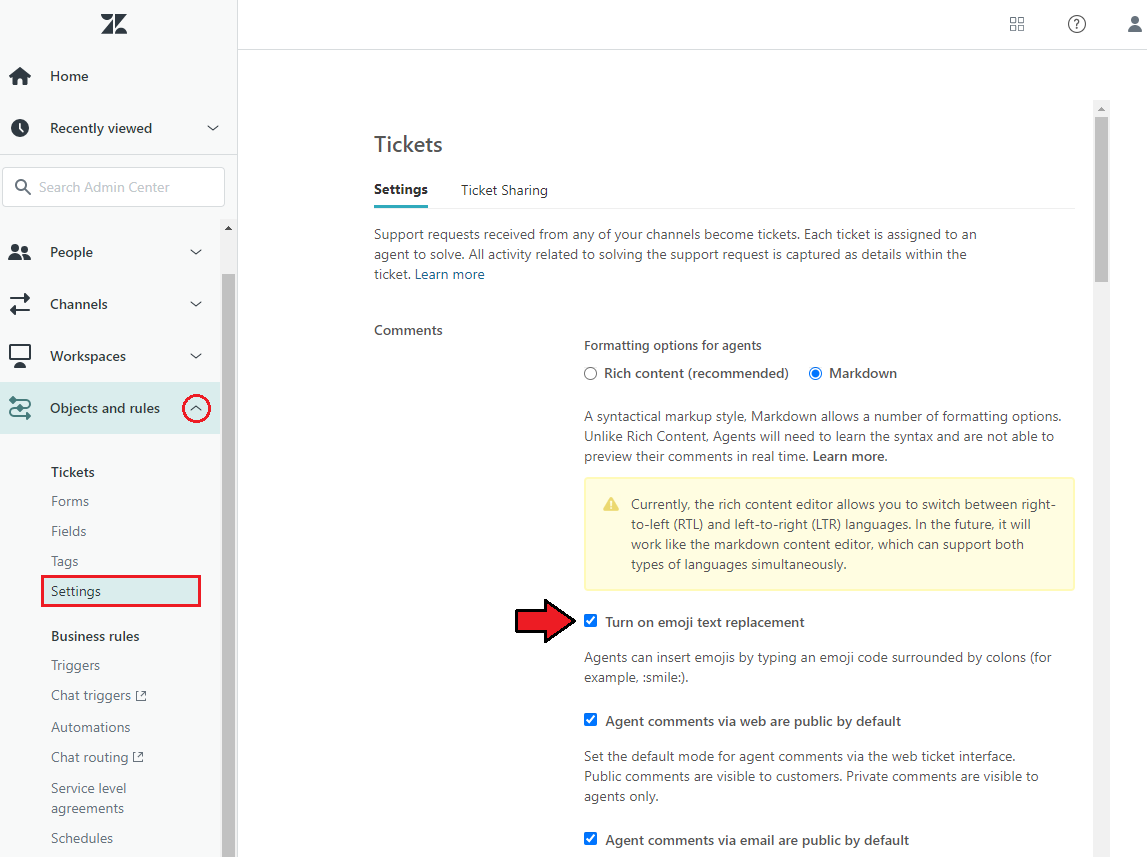
Task: Expand the Channels section chevron
Action: pos(196,304)
